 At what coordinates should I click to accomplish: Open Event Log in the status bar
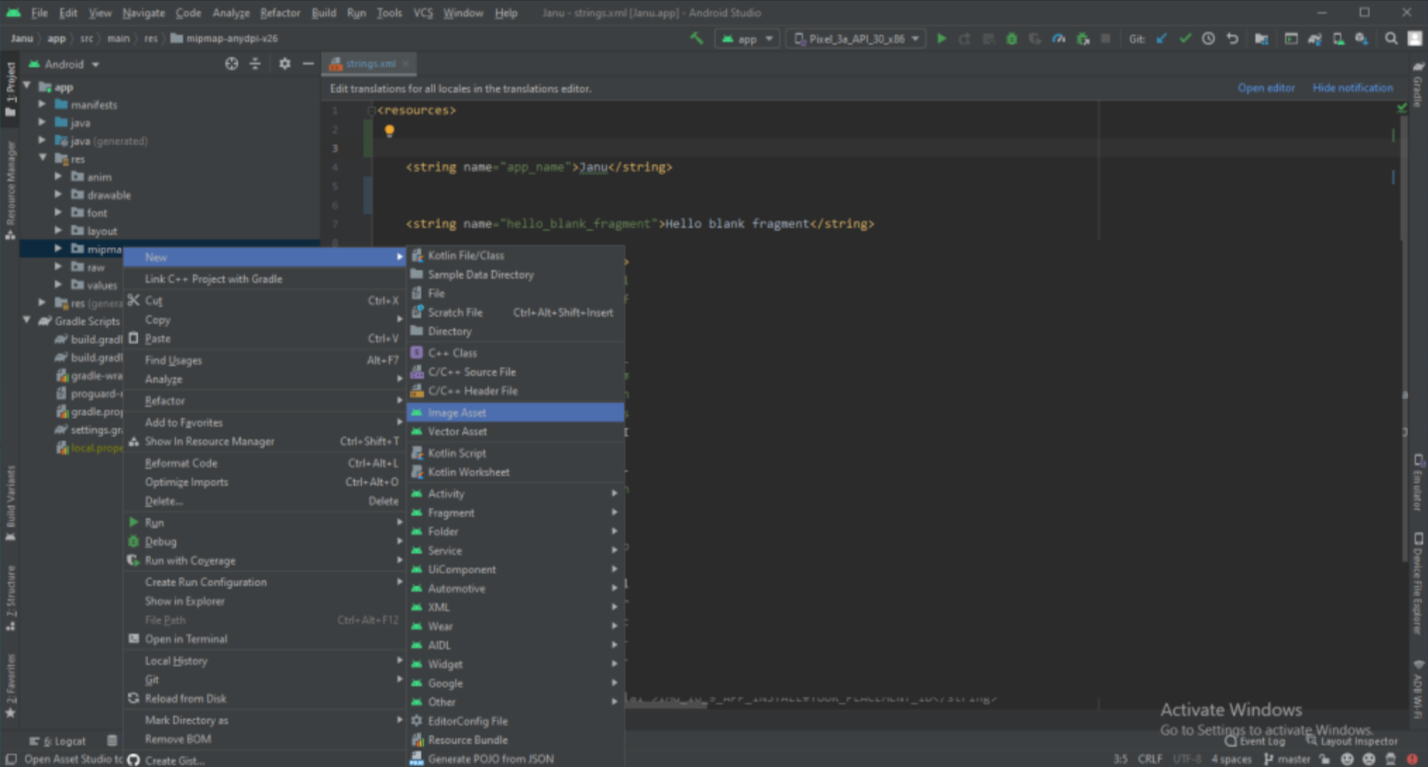pos(1254,741)
